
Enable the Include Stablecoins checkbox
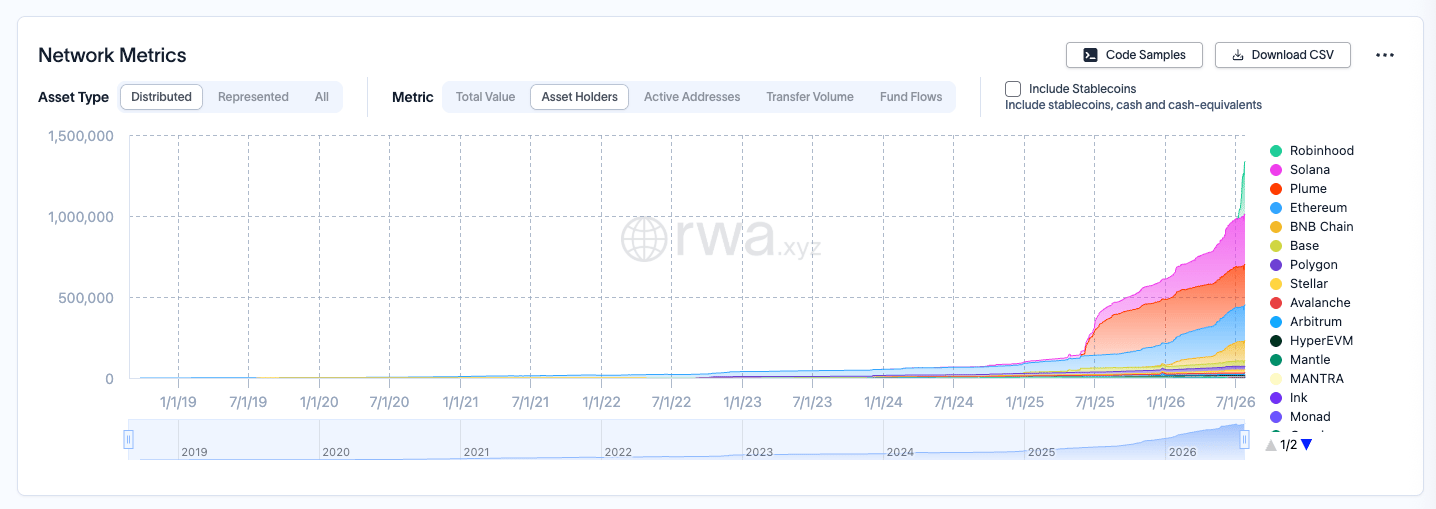coord(1013,89)
